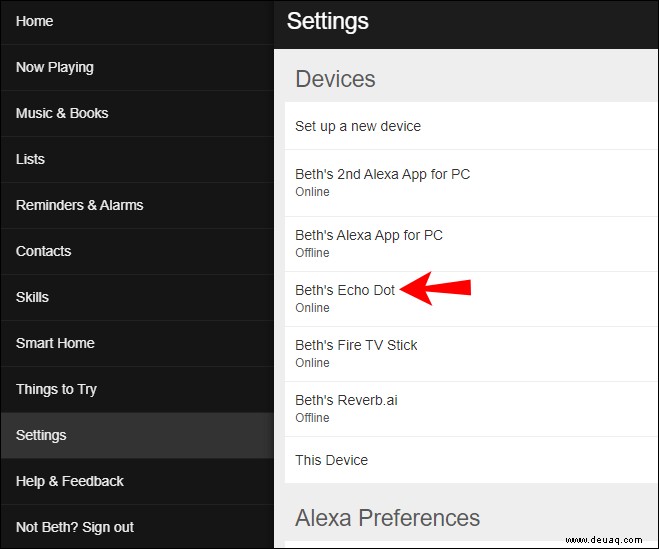Go to Skills page
Image resolution: width=659 pixels, height=549 pixels.
pos(137,298)
